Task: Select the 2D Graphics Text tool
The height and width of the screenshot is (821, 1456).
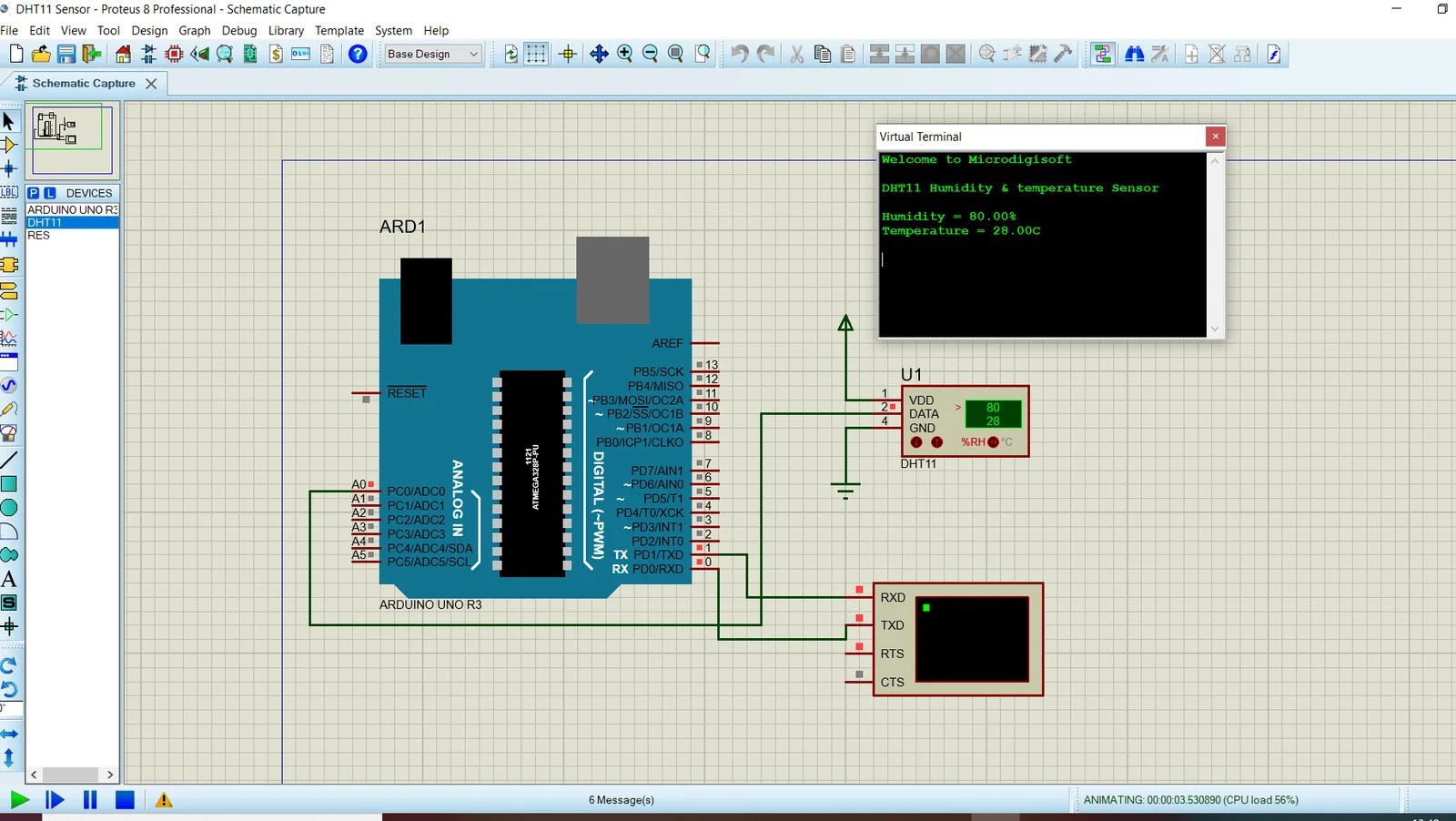Action: pos(9,579)
